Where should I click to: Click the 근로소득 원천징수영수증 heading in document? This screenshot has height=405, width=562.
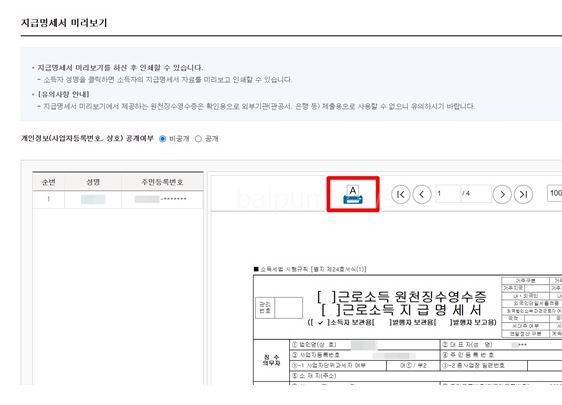pos(402,296)
